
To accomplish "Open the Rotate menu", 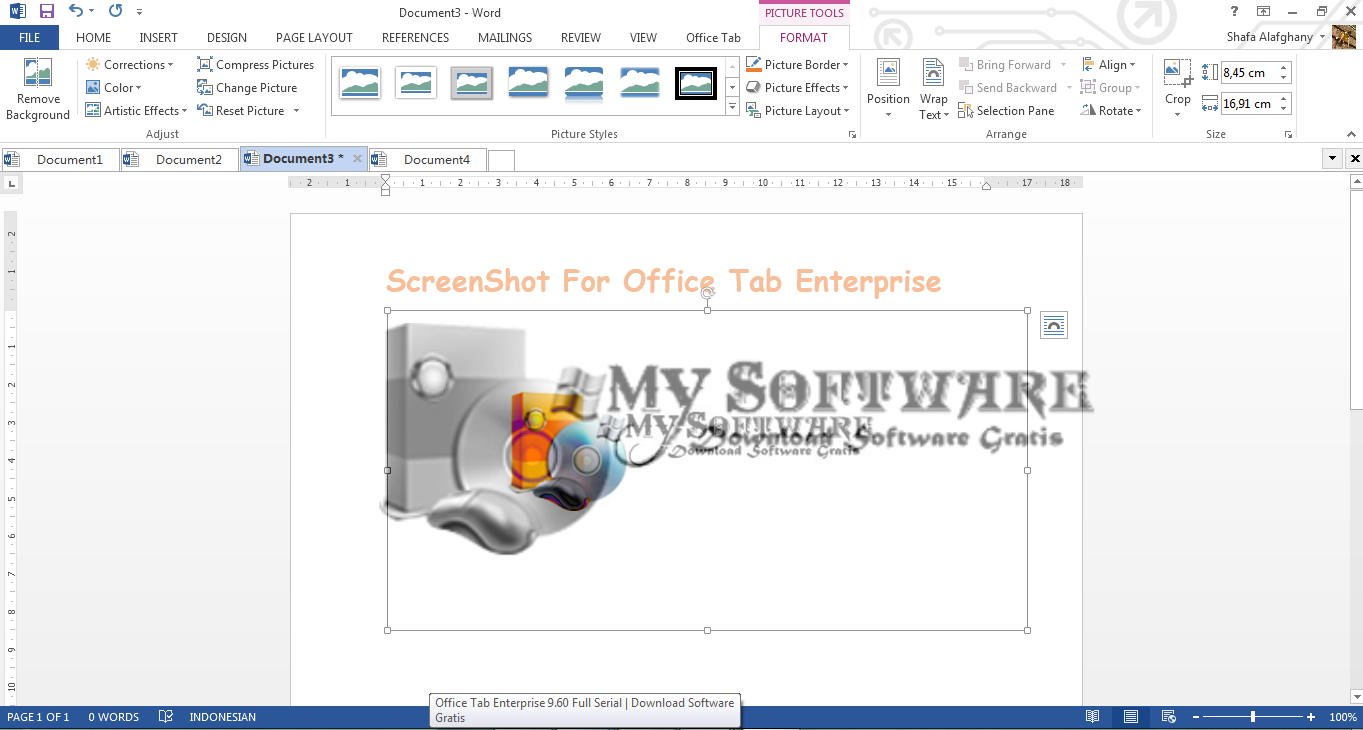I will click(1111, 111).
